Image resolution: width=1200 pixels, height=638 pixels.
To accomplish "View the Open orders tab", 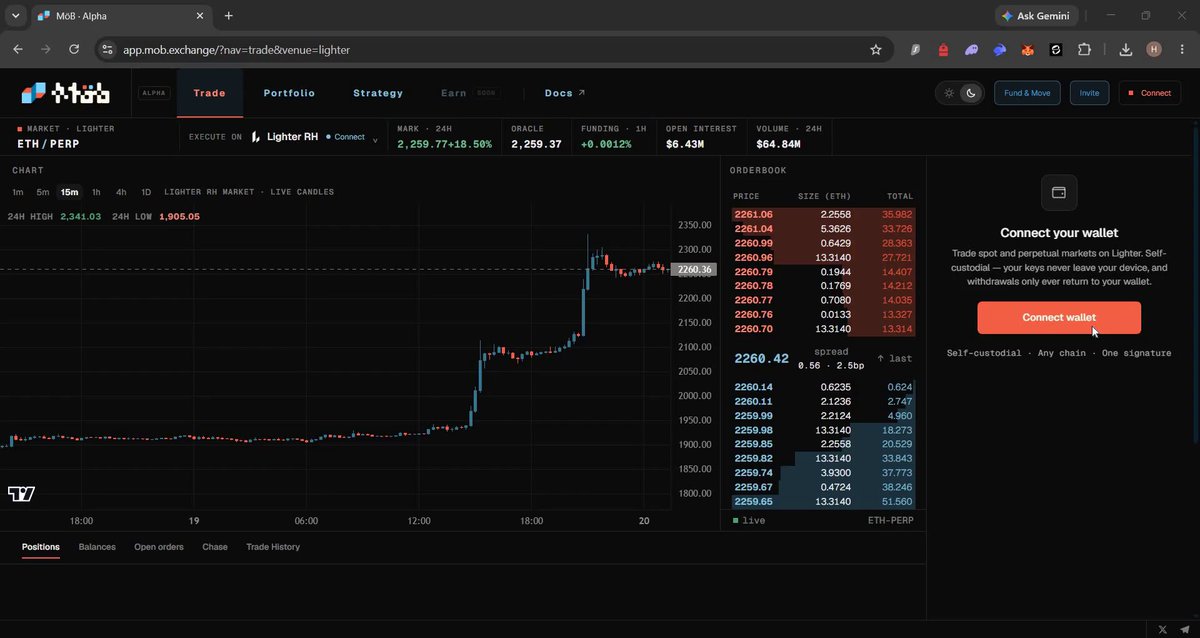I will 159,547.
